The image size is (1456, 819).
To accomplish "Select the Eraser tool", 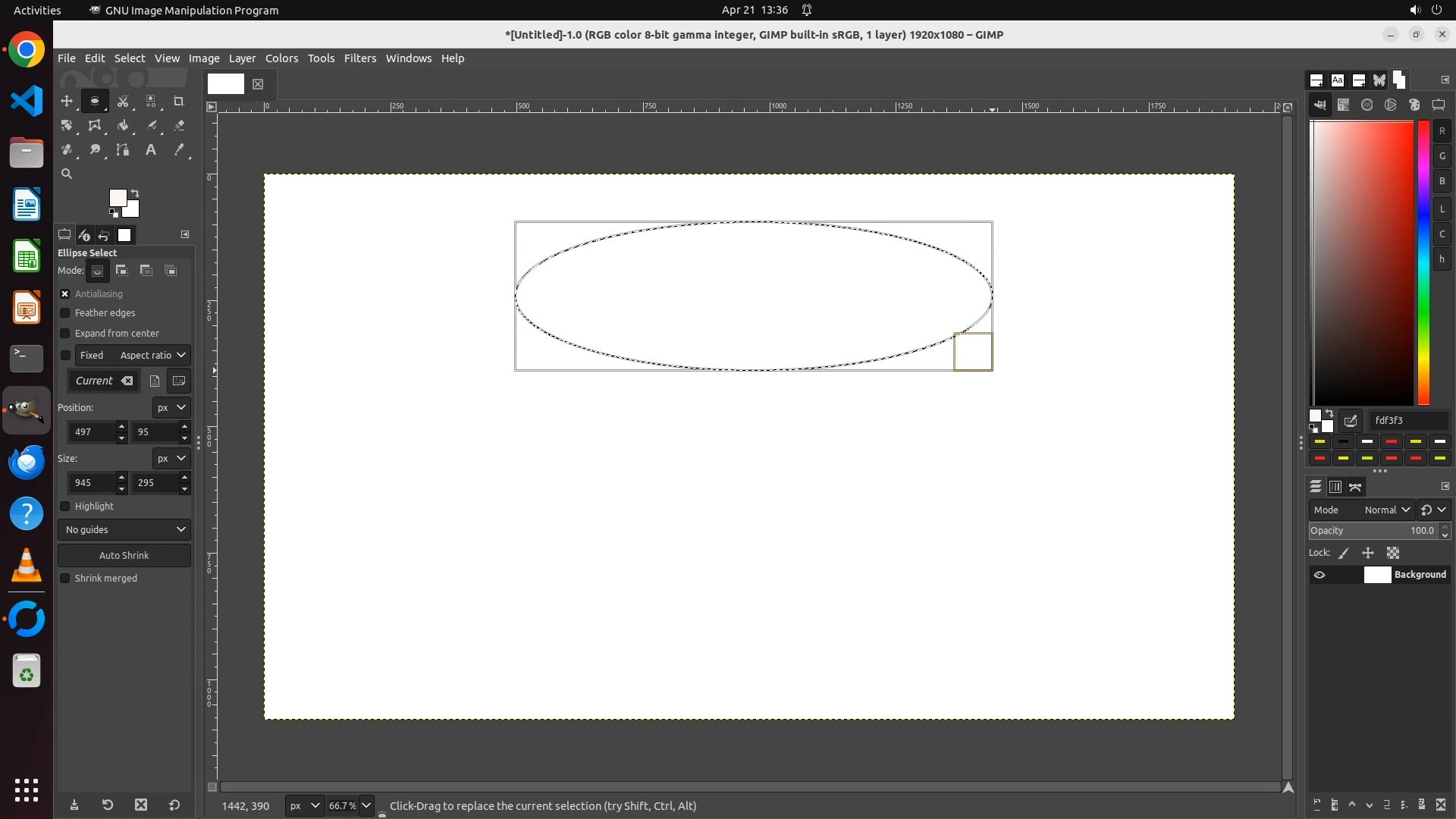I will pos(179,125).
